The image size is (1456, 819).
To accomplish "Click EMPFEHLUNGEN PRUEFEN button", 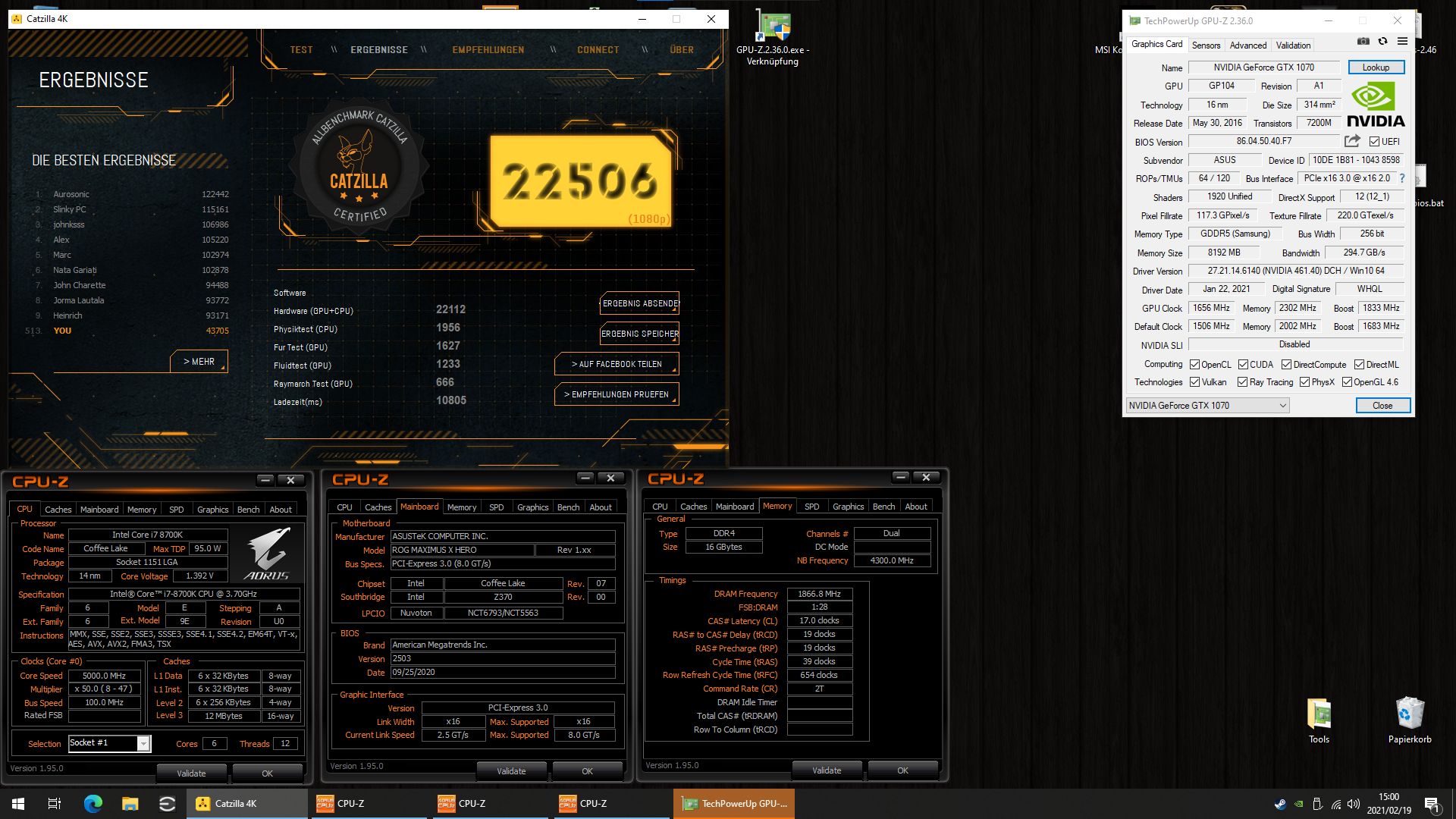I will [x=617, y=394].
